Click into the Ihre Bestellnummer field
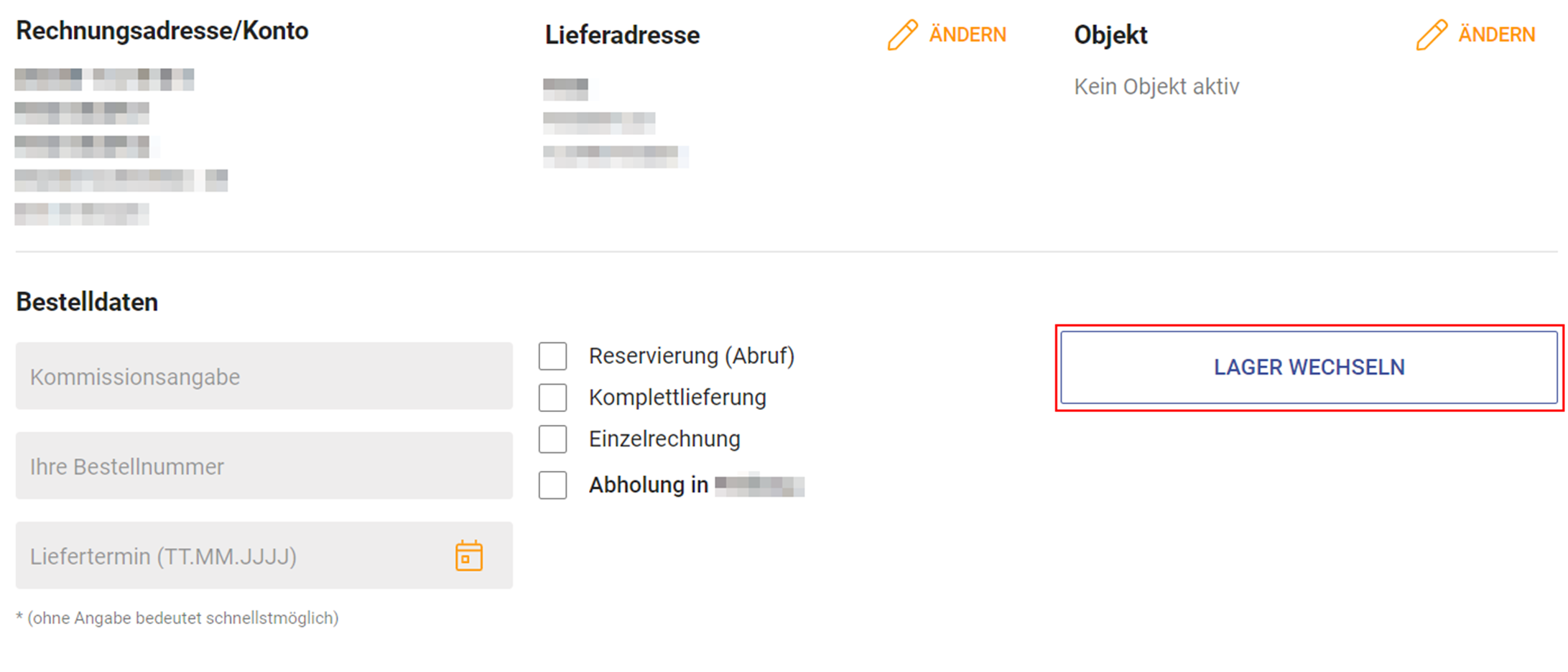Image resolution: width=1568 pixels, height=672 pixels. (264, 466)
